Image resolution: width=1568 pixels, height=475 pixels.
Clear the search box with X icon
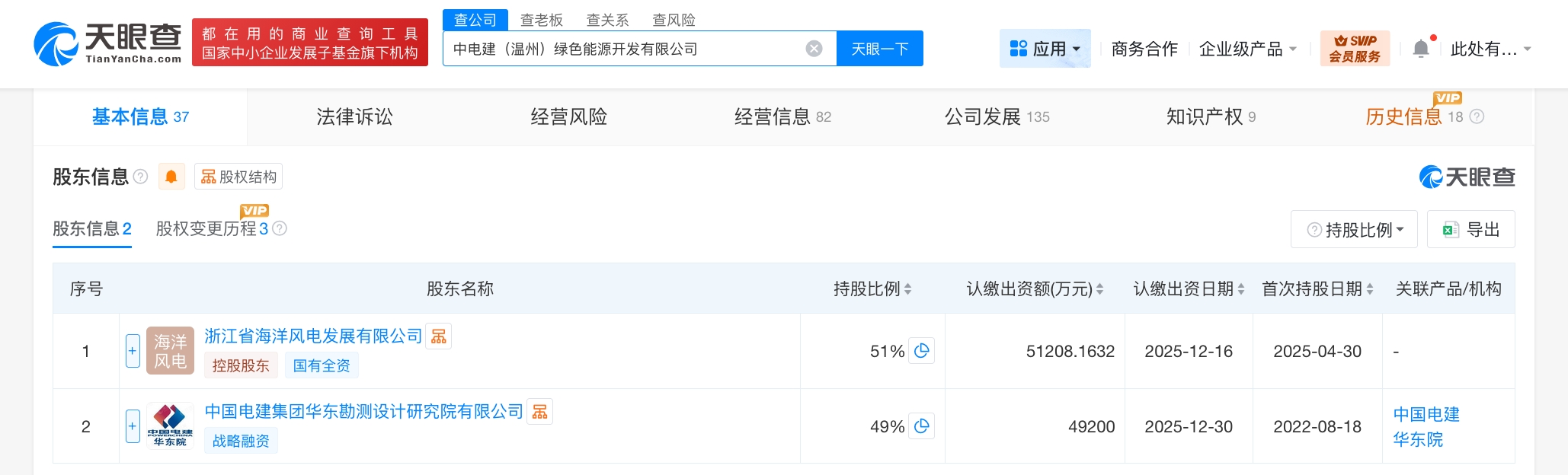coord(814,49)
